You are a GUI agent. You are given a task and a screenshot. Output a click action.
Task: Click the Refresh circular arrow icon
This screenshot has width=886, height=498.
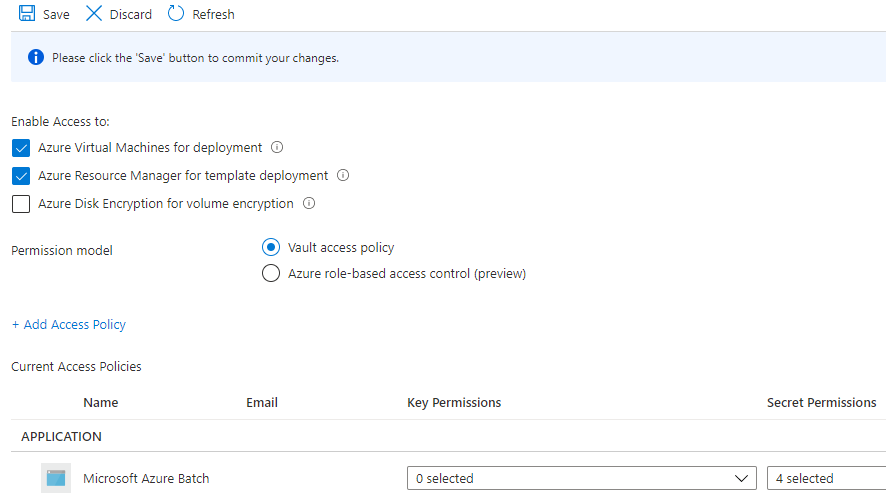[x=176, y=14]
